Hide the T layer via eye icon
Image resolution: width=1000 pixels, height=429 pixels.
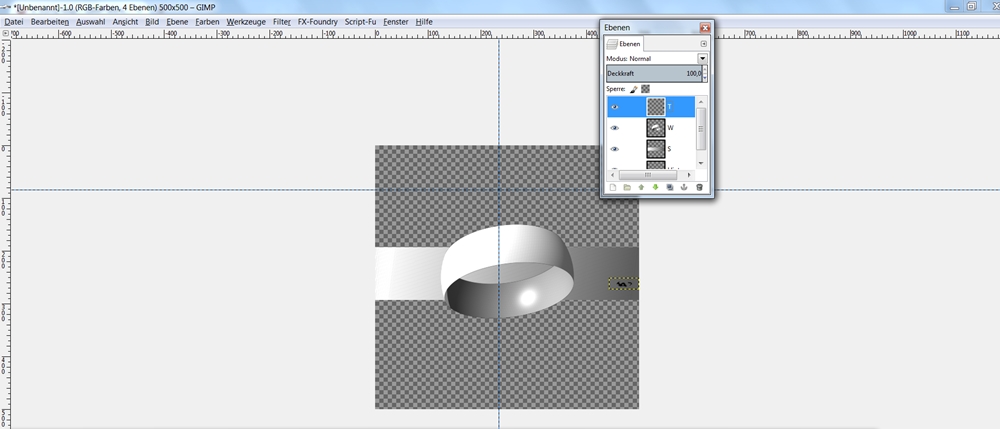click(615, 107)
